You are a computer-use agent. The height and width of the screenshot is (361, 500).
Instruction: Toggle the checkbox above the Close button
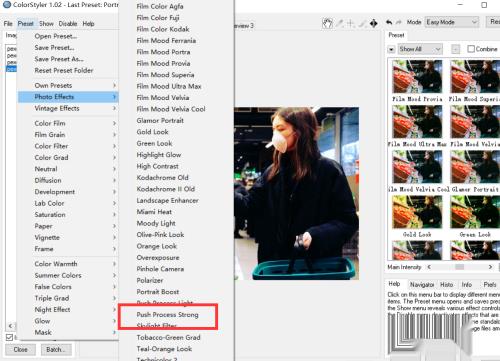(x=9, y=337)
